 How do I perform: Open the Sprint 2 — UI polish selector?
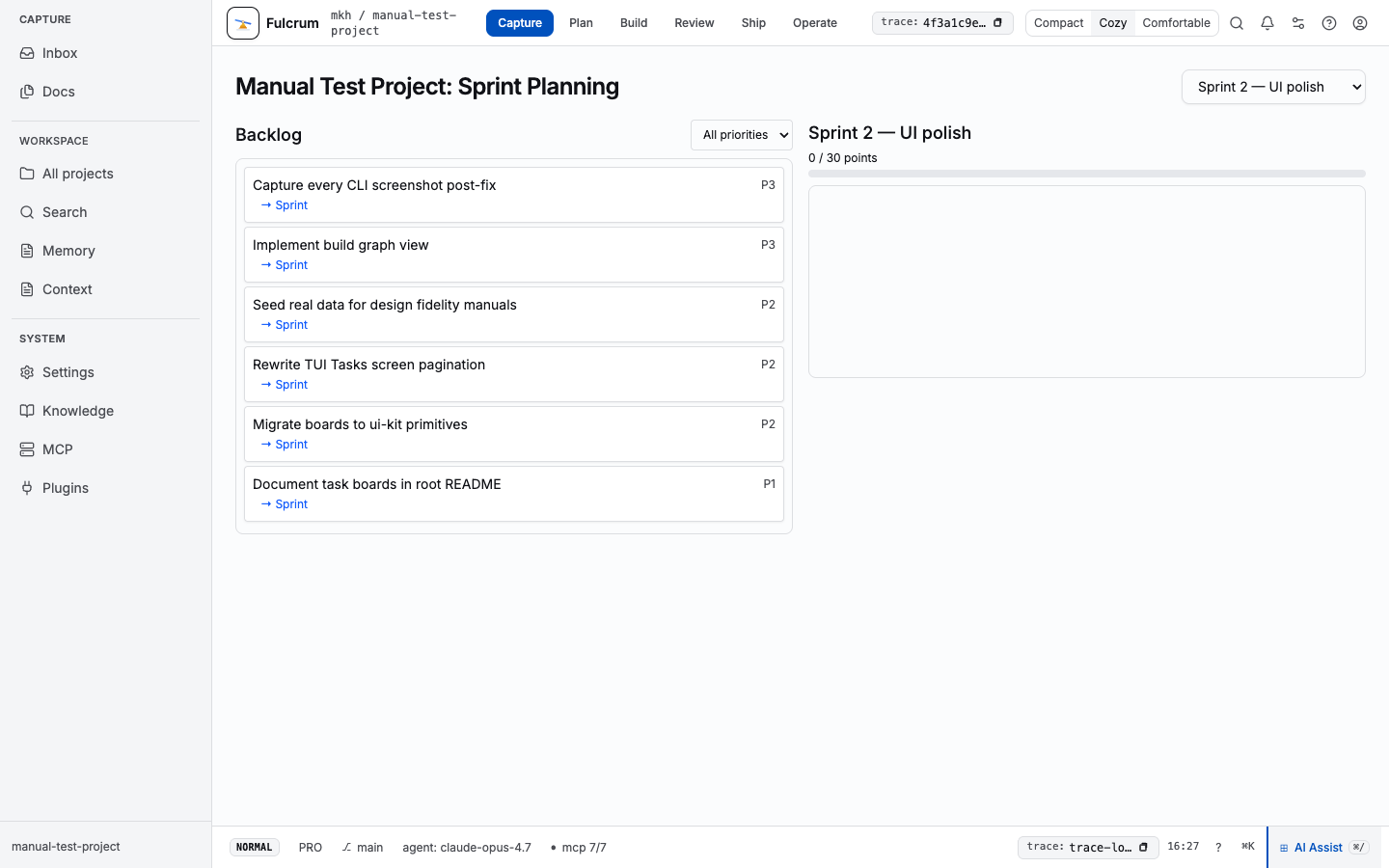click(1273, 87)
